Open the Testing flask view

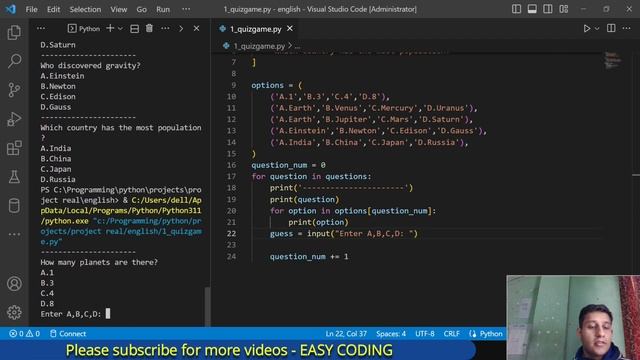[x=14, y=177]
